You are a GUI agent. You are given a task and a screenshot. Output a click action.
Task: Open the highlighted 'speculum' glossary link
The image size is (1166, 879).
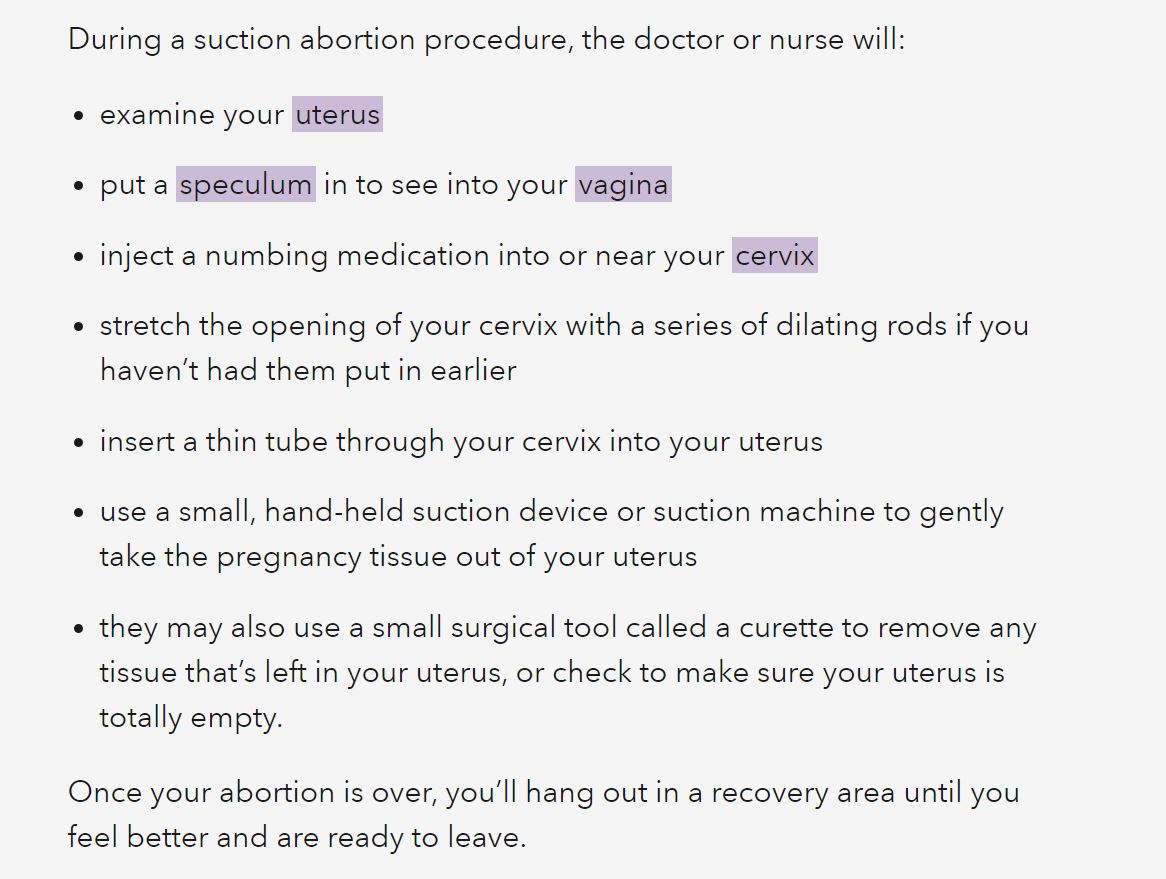[x=245, y=184]
